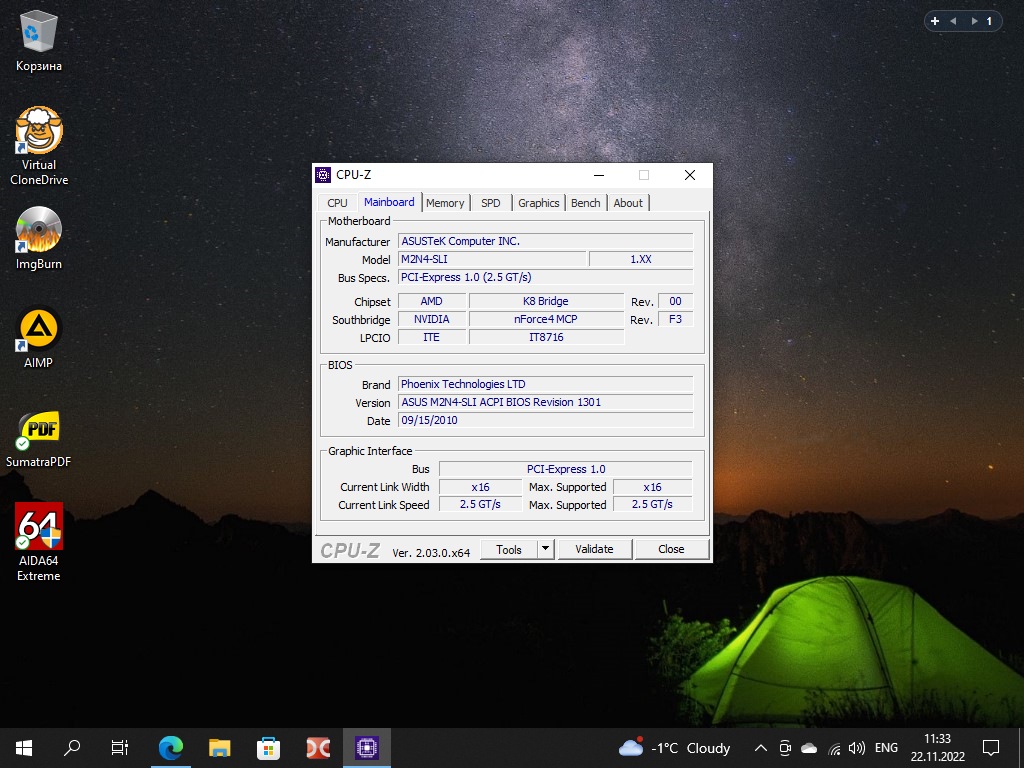Click the Tools button

point(509,549)
